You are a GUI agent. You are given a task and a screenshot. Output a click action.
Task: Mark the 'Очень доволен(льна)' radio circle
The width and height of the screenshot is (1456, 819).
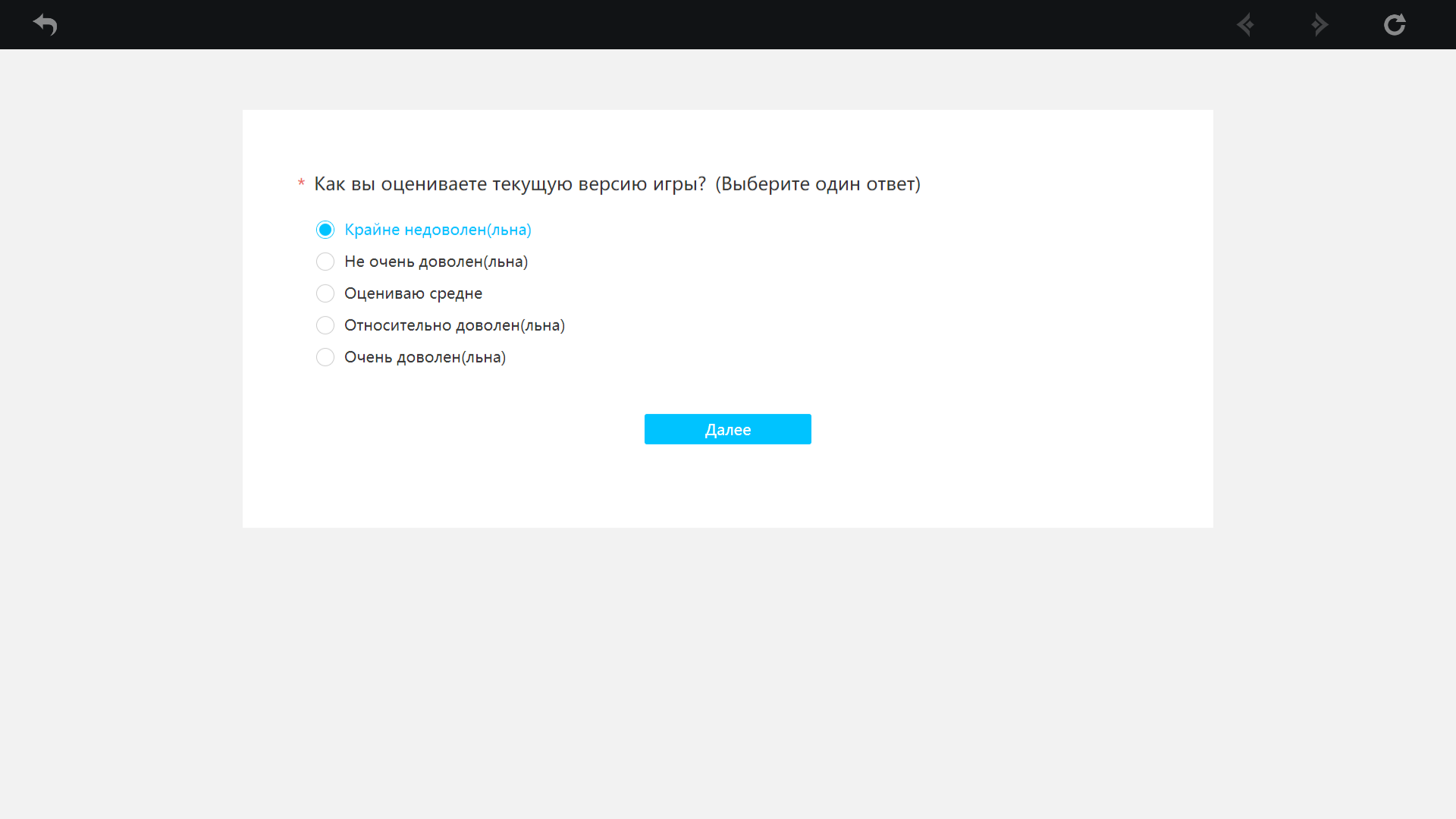coord(325,357)
